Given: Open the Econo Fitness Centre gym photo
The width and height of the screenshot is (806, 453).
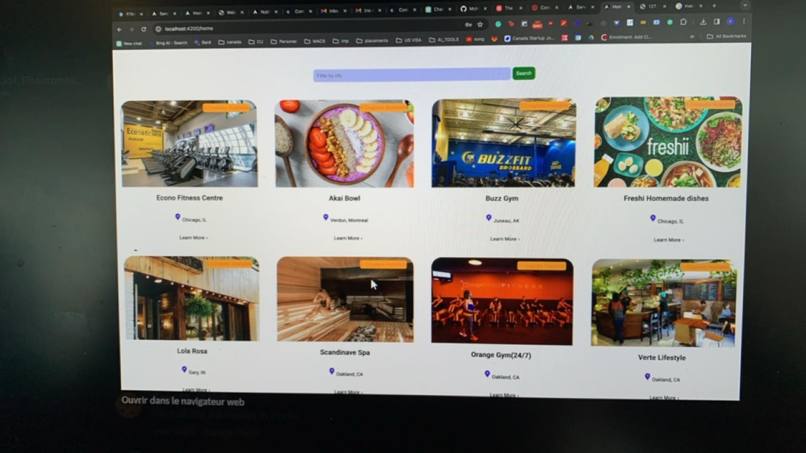Looking at the screenshot, I should click(x=189, y=144).
